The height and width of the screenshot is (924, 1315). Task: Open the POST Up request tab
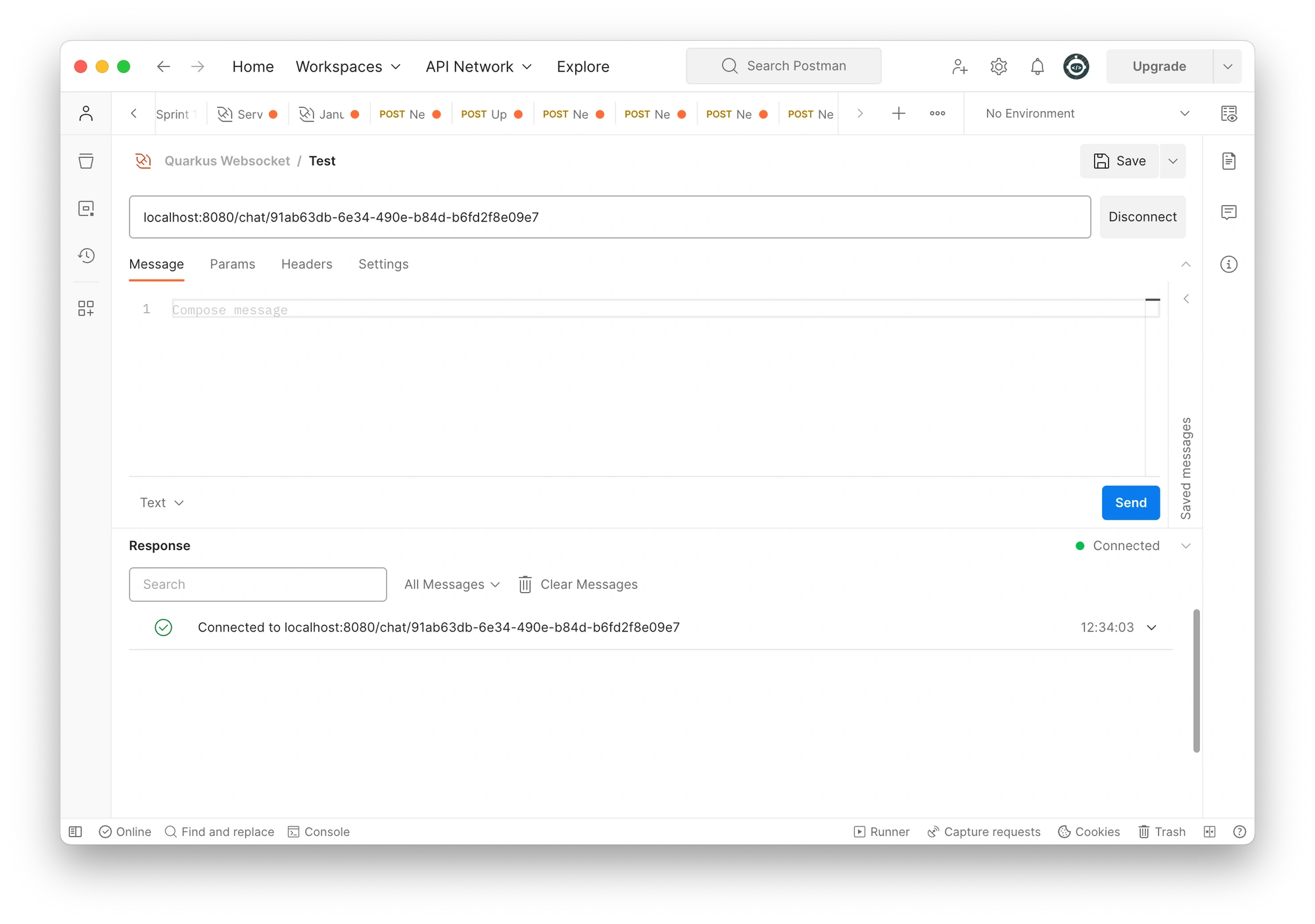(492, 114)
